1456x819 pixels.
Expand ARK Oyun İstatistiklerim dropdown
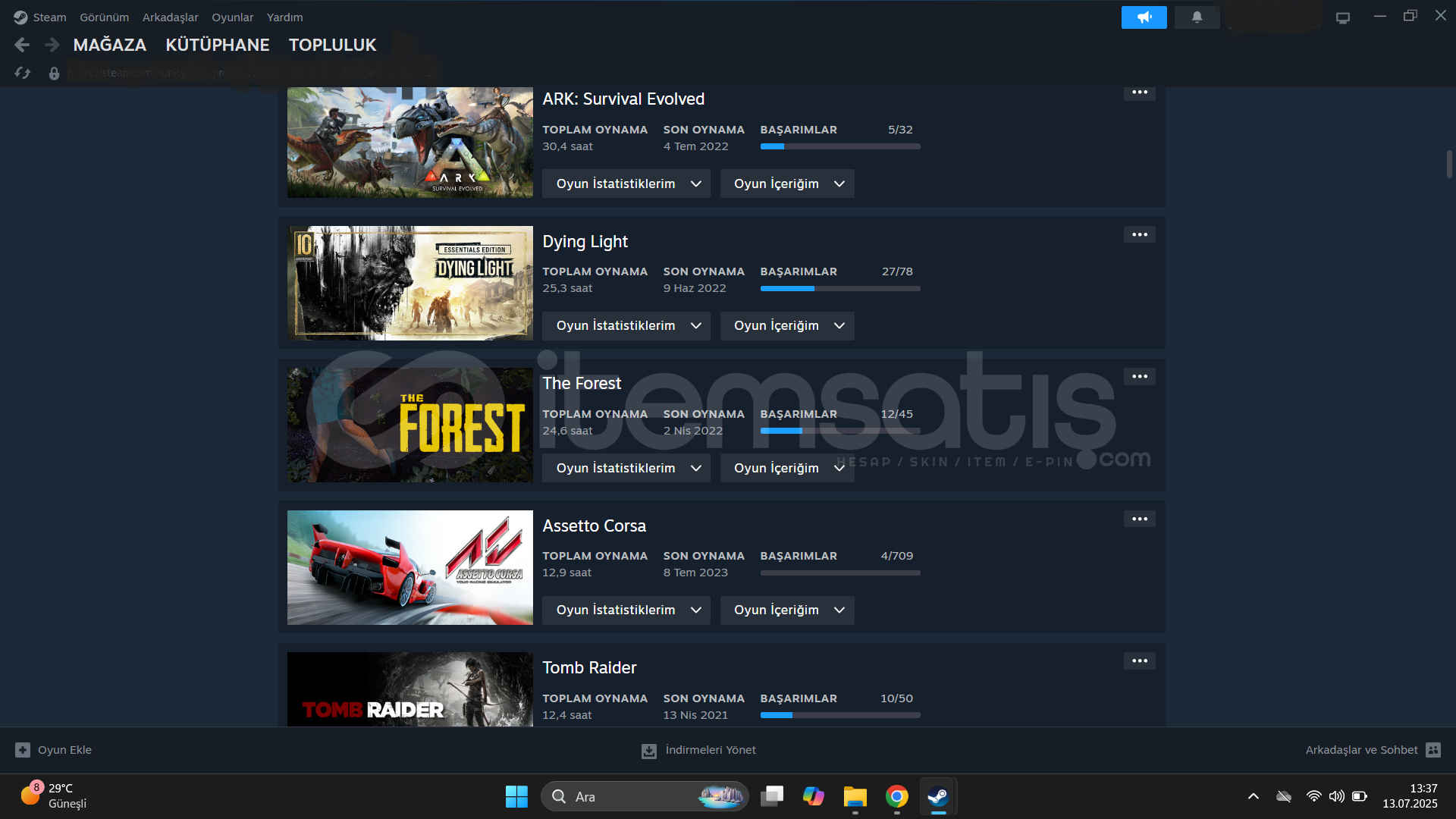point(626,184)
